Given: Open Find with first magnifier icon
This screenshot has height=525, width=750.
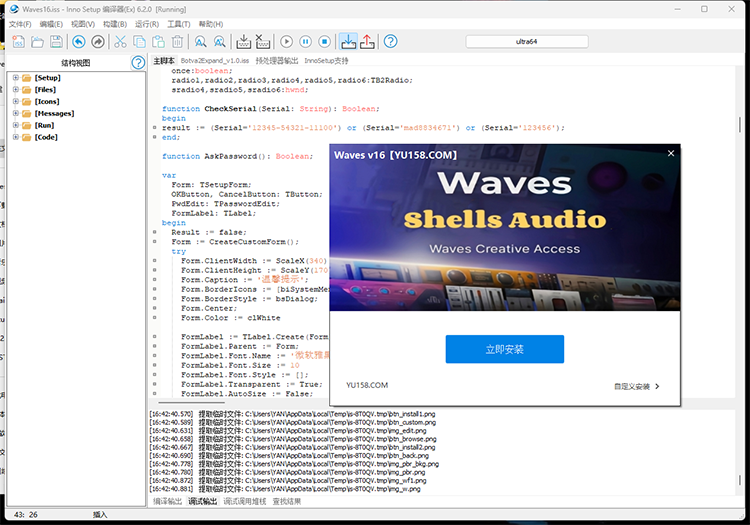Looking at the screenshot, I should tap(200, 42).
